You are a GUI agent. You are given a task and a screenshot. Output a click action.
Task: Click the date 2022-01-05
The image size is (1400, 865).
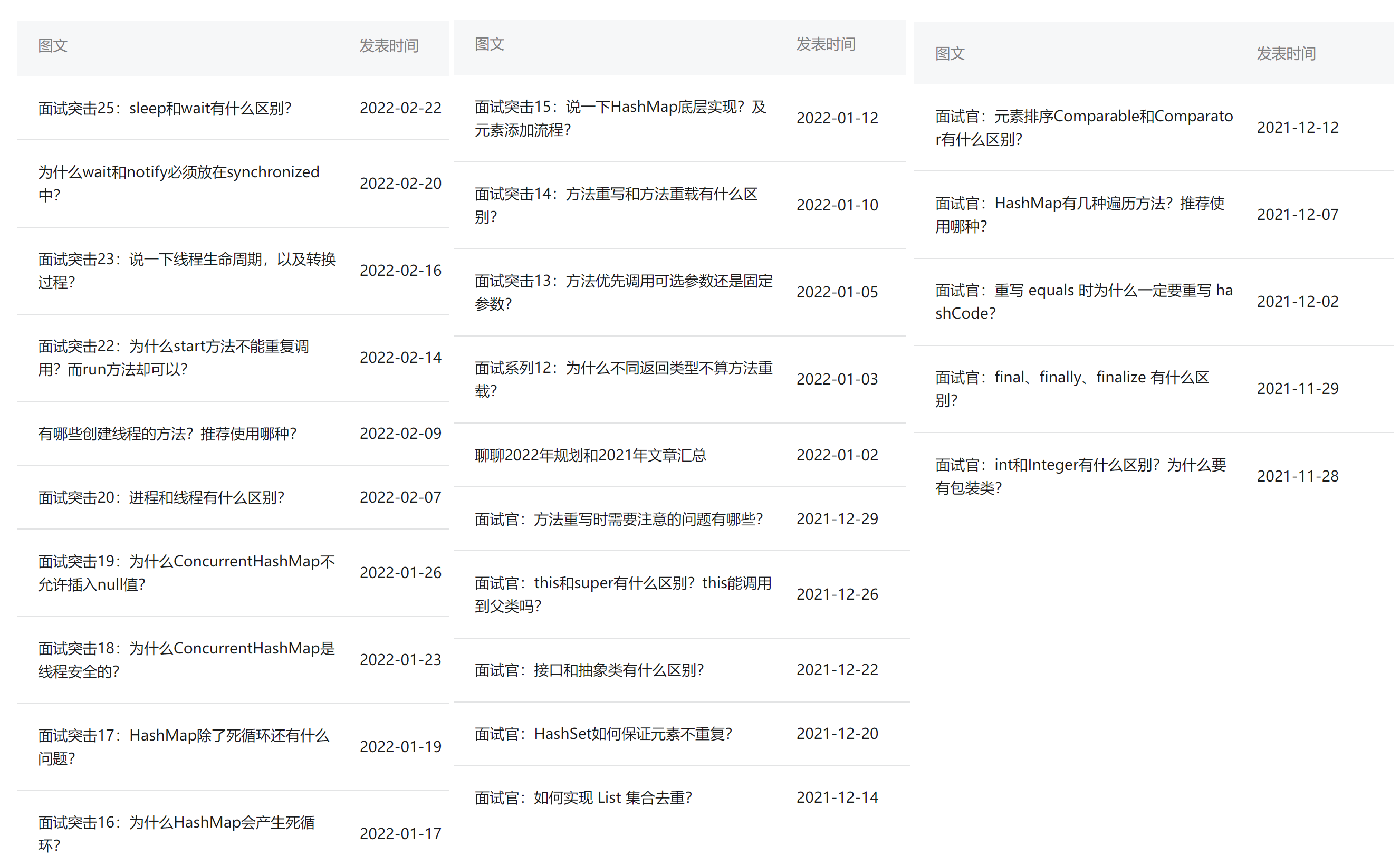tap(837, 292)
